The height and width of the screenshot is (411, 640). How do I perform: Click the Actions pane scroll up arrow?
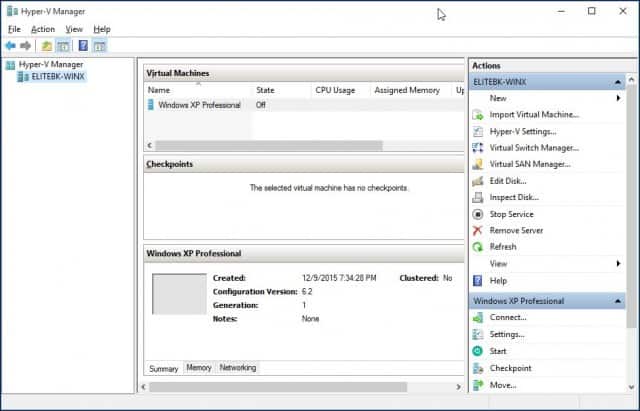[631, 80]
